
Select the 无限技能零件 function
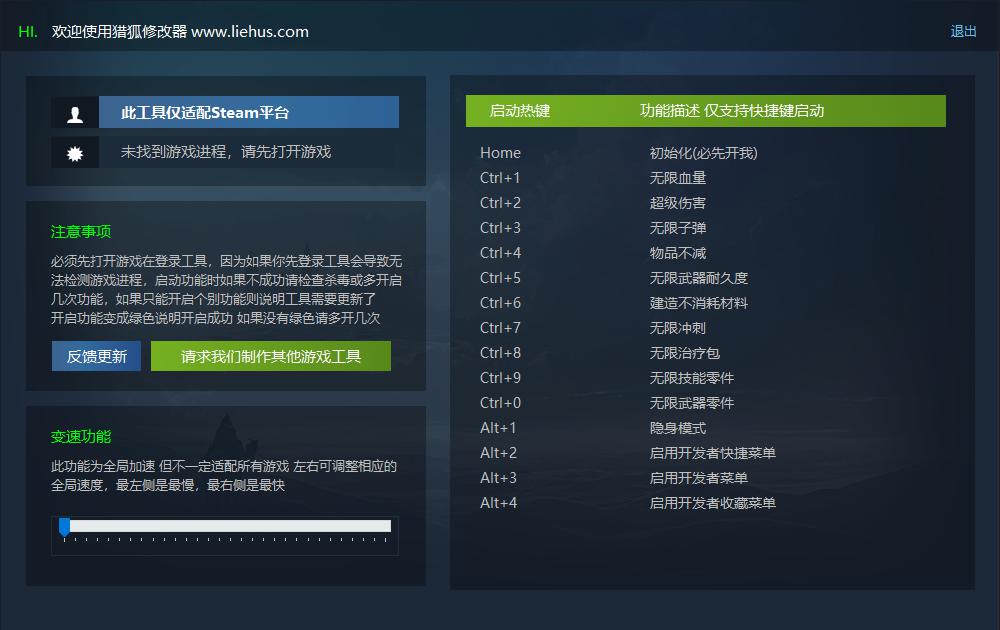691,378
